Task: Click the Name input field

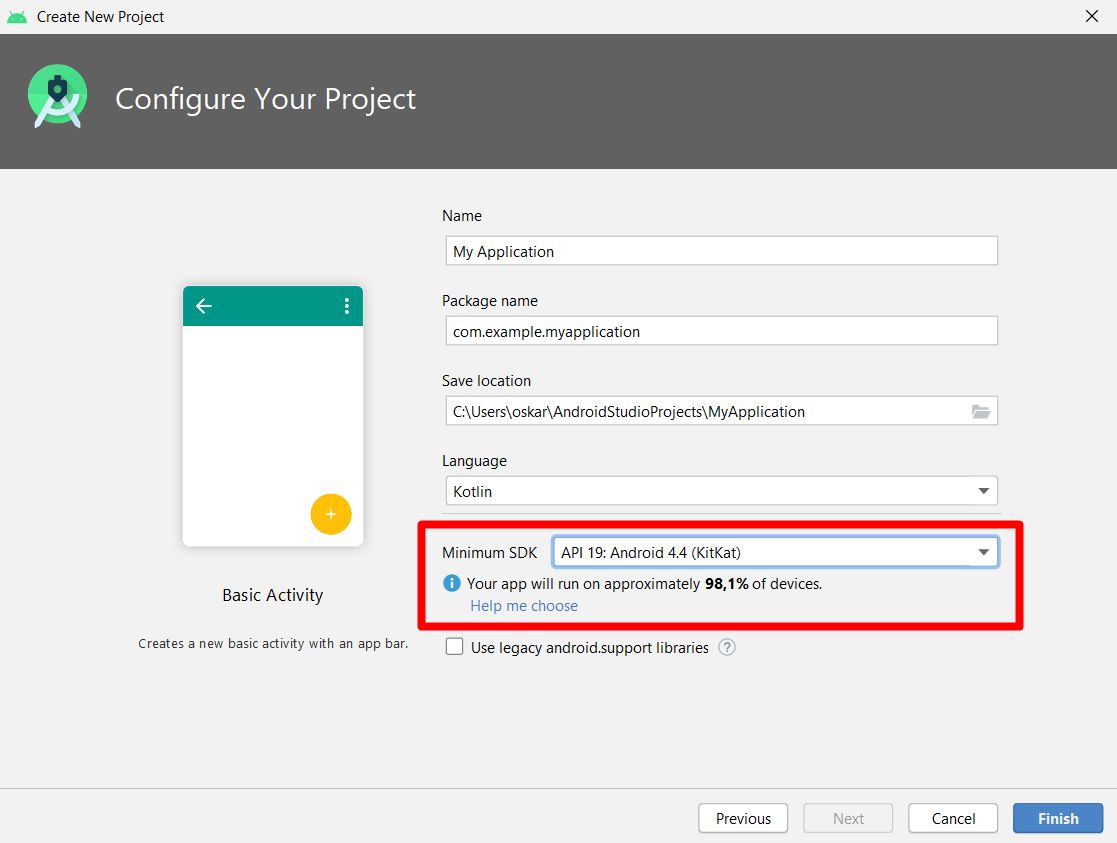Action: pyautogui.click(x=720, y=251)
